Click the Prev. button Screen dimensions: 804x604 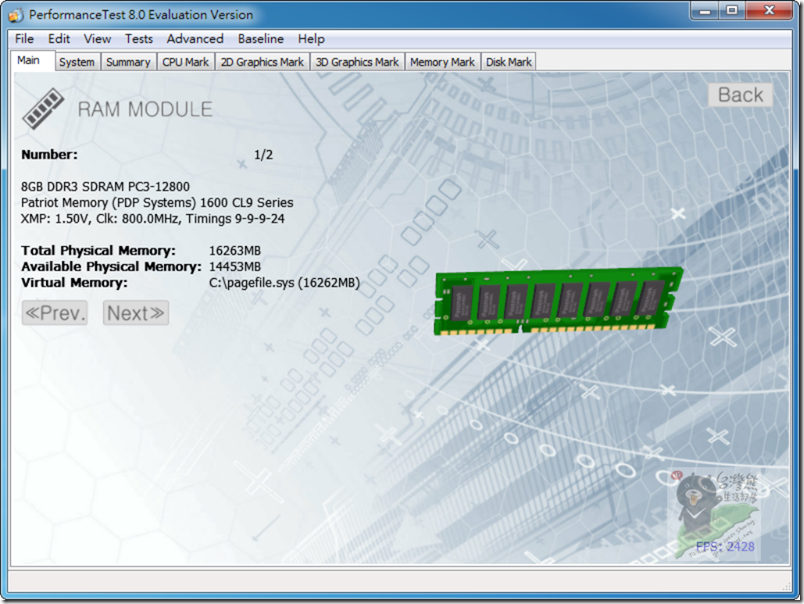point(55,313)
